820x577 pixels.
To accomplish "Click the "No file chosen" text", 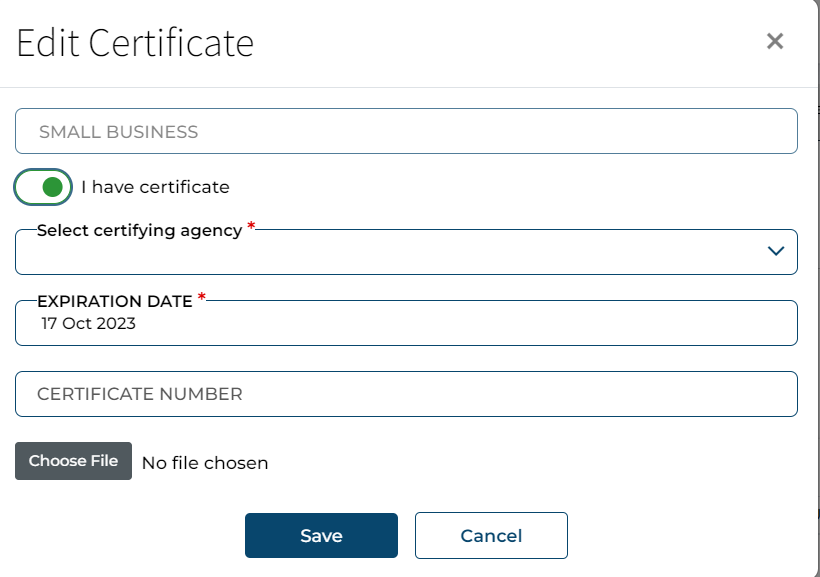I will click(205, 463).
